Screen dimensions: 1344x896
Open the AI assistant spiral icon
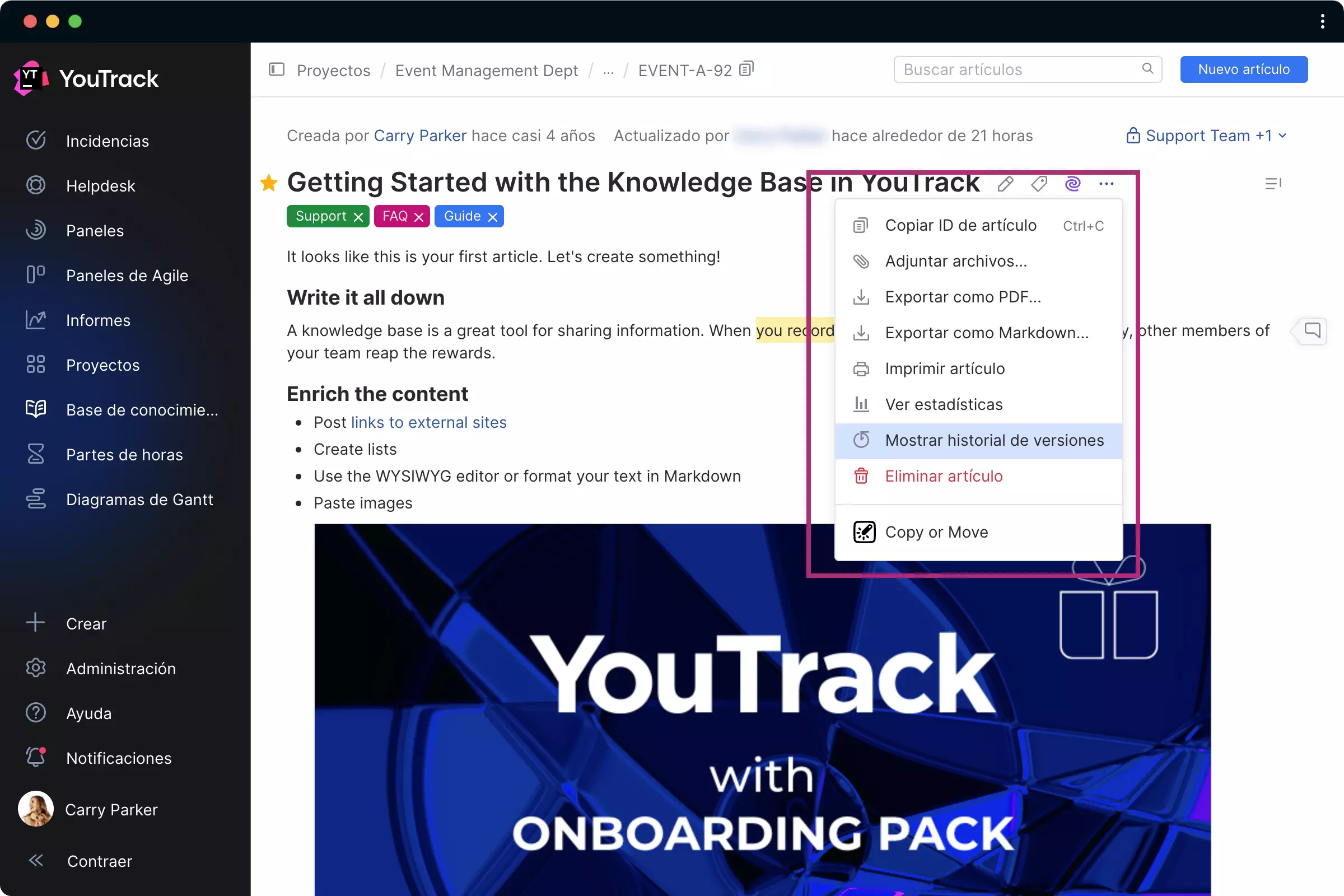[x=1072, y=184]
